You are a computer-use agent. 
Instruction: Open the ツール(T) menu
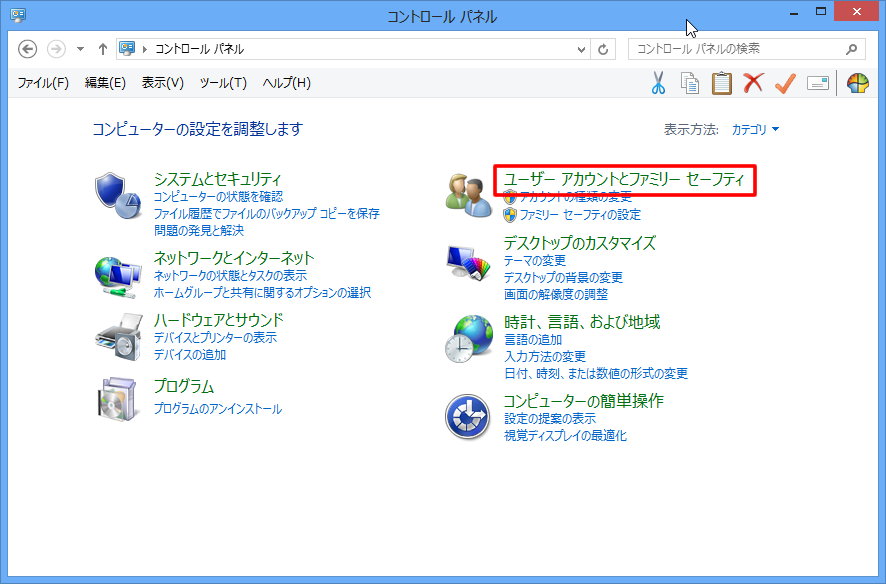pos(223,83)
